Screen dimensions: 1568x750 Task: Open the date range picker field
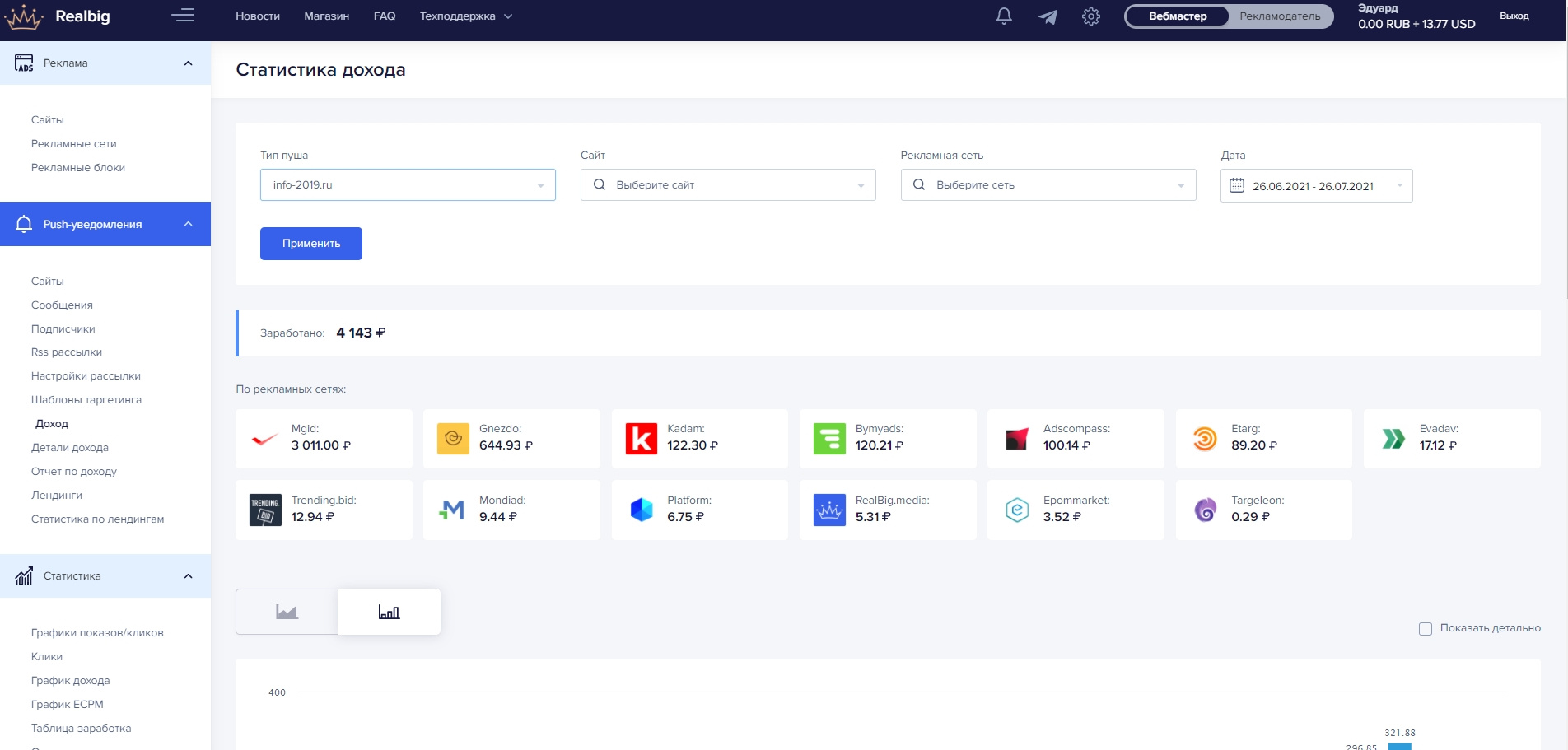pos(1316,186)
